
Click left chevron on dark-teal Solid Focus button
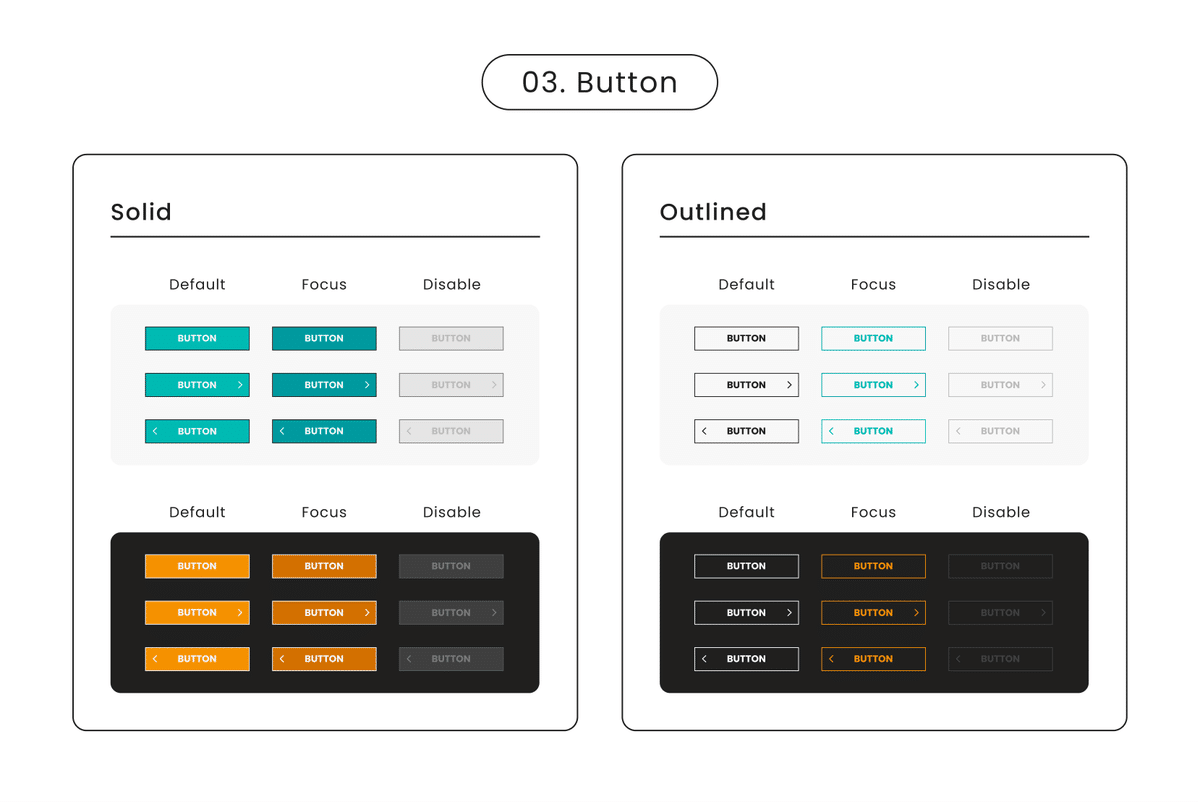[x=282, y=431]
